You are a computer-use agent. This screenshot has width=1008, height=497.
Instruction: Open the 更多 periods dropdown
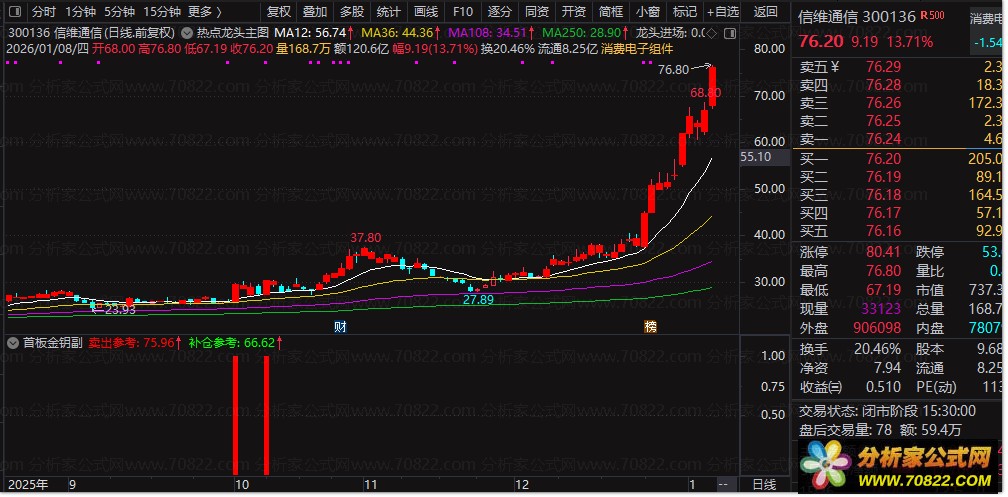(x=205, y=12)
